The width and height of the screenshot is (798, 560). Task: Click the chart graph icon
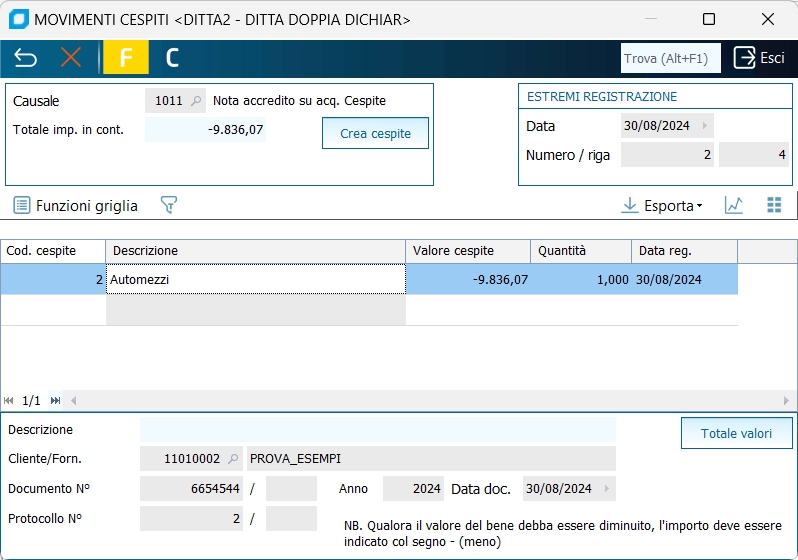[734, 205]
